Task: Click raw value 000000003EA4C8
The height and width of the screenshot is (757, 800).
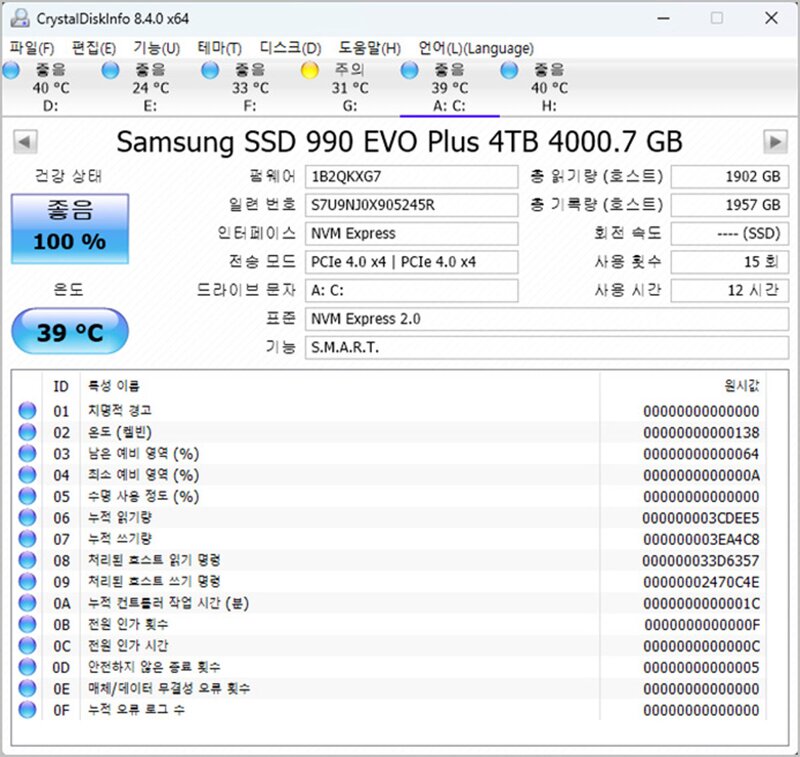Action: (701, 540)
